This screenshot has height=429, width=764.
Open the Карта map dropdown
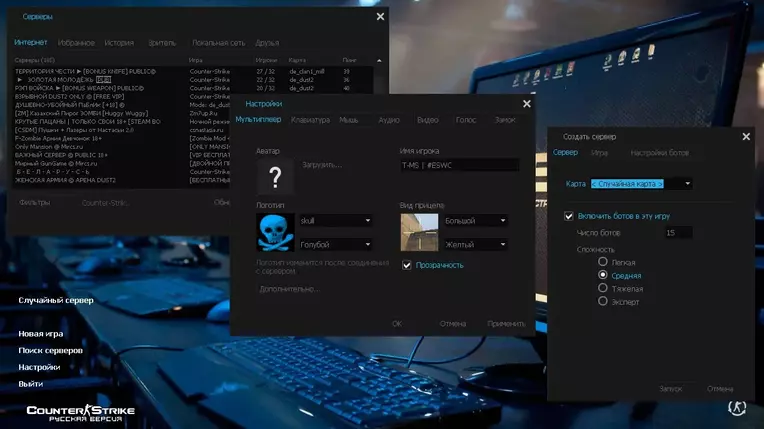[x=641, y=184]
